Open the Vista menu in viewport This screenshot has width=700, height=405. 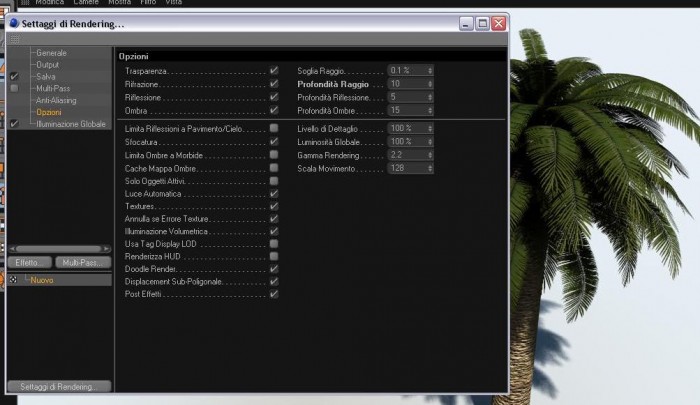point(174,2)
